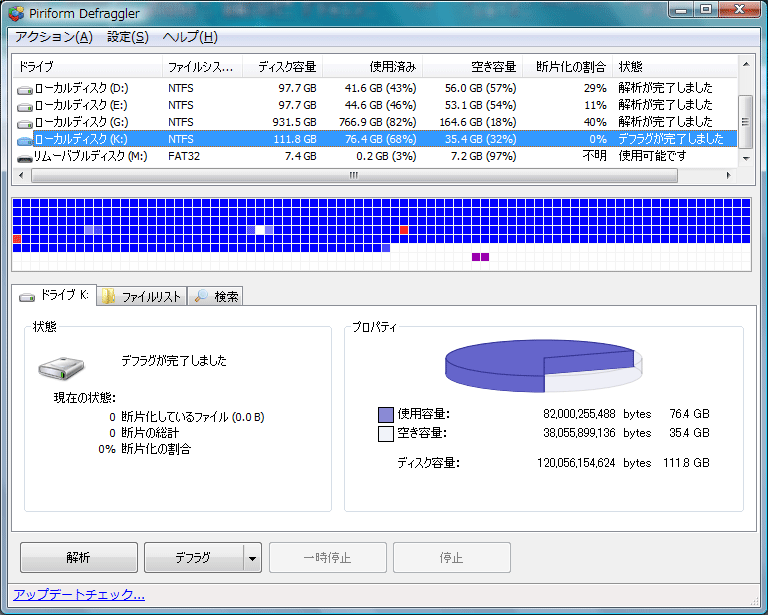Viewport: 768px width, 615px height.
Task: Click the folder icon on the ファイルリスト tab
Action: tap(108, 296)
